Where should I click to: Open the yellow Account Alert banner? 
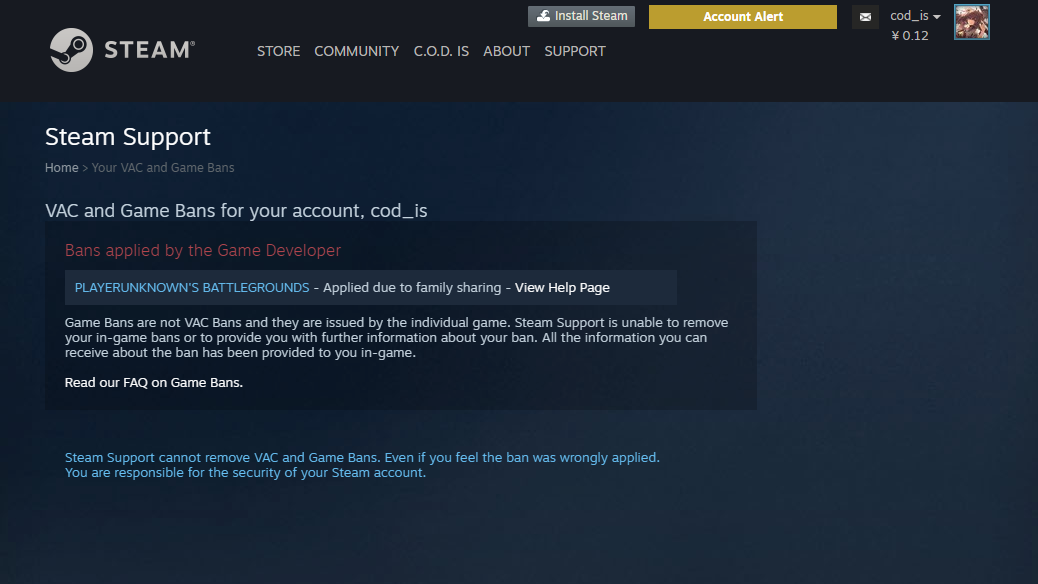click(x=743, y=17)
